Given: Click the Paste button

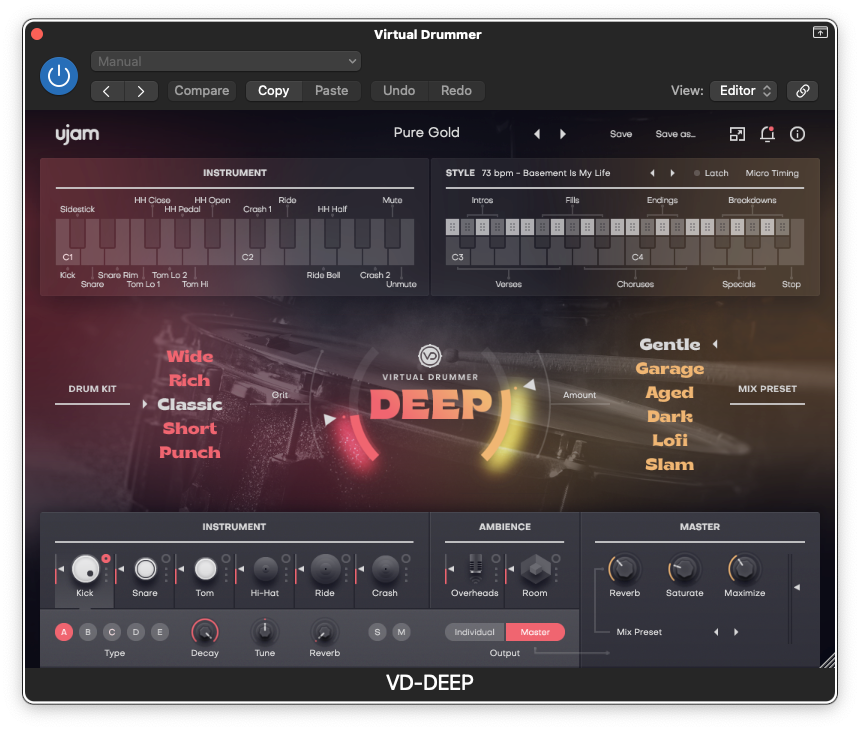Looking at the screenshot, I should coord(331,91).
